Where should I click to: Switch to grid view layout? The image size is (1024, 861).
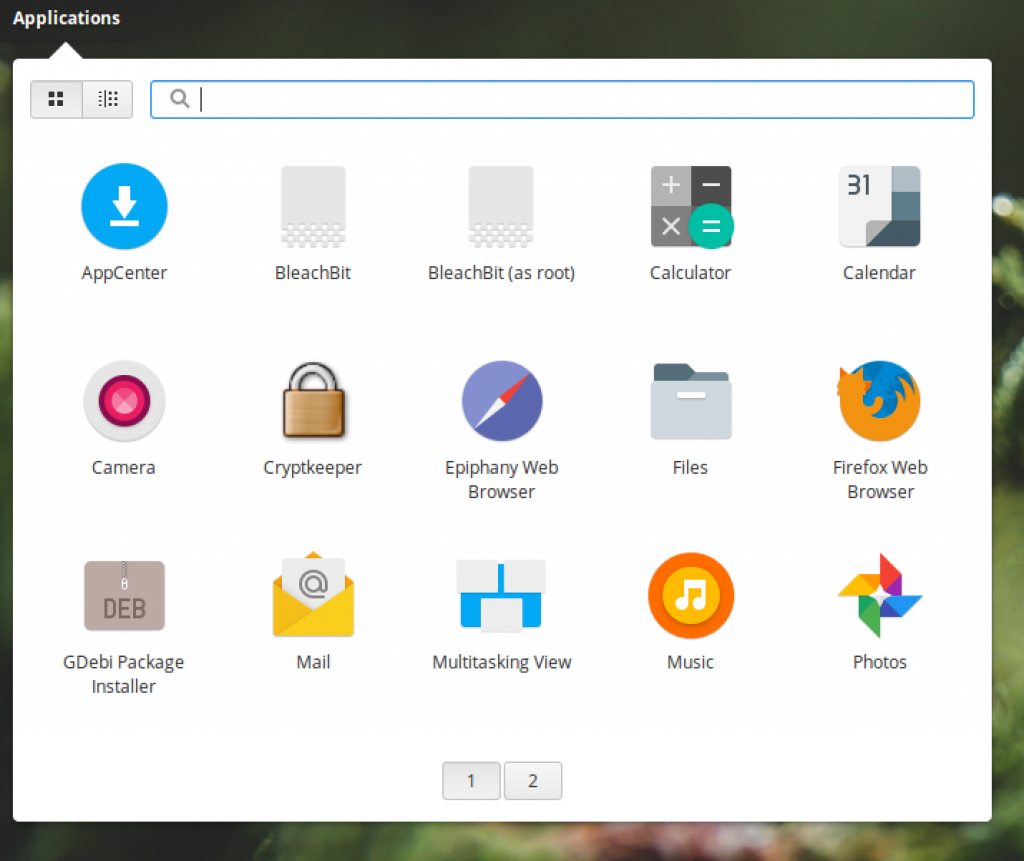56,99
